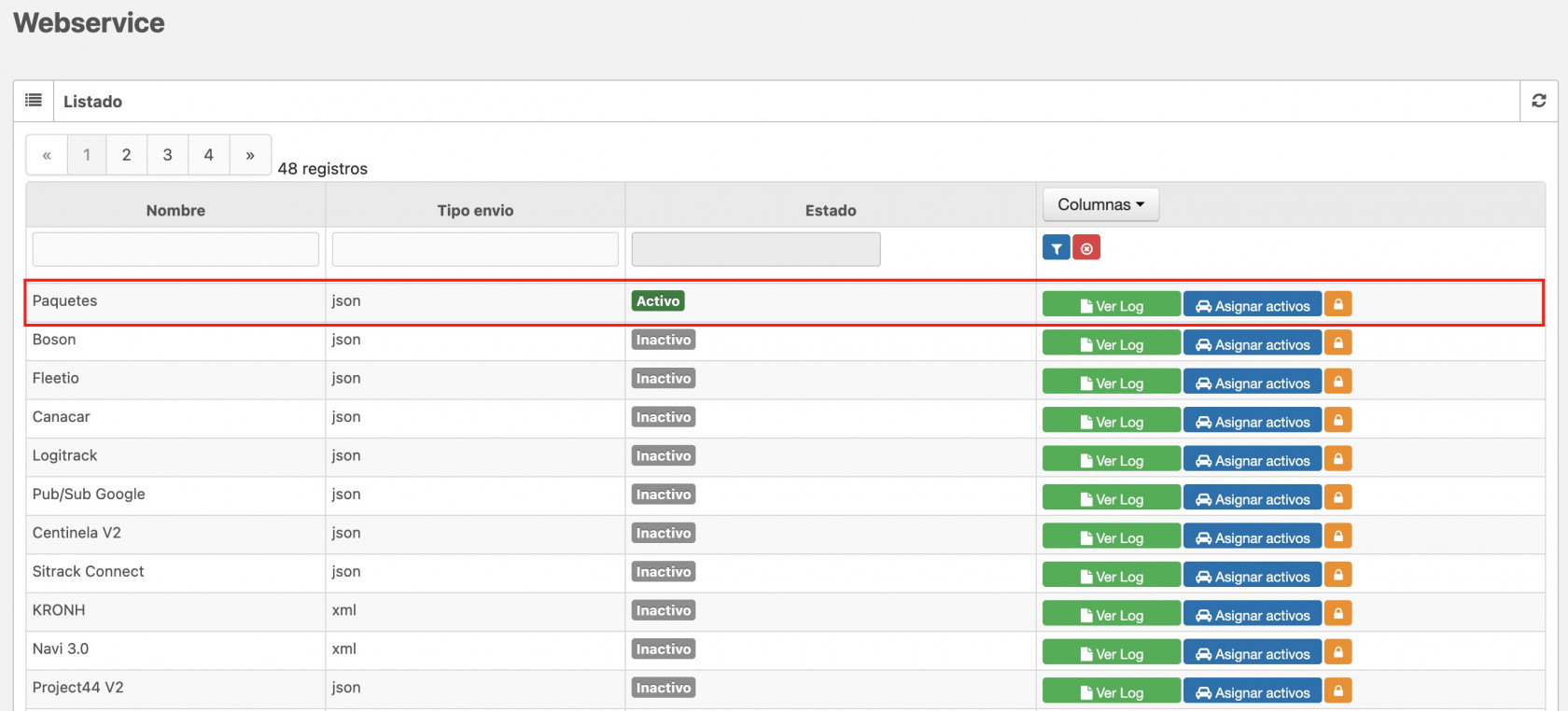1568x711 pixels.
Task: Open Ver Log for Pub/Sub Google
Action: pos(1112,499)
